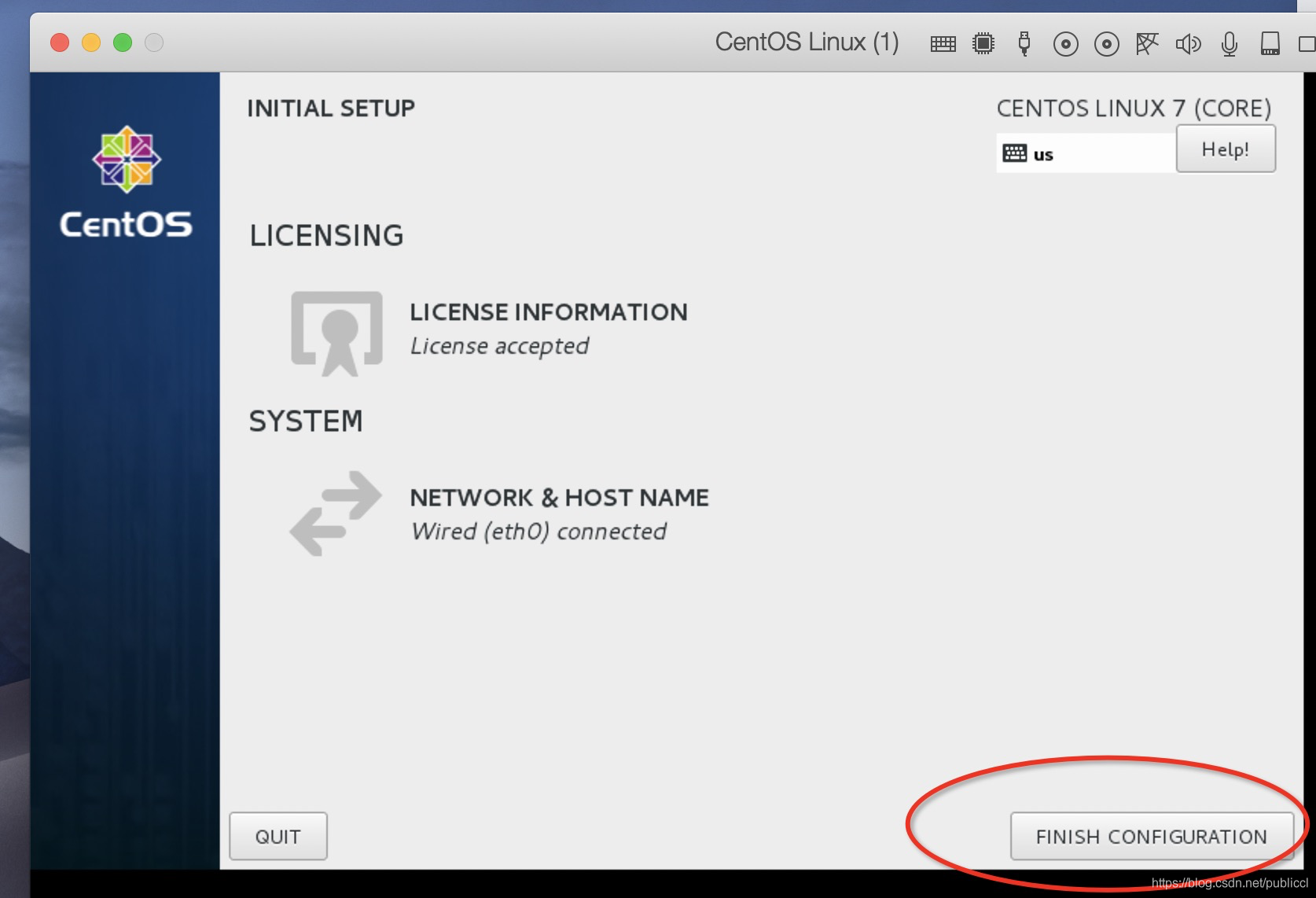Close the CentOS Linux (1) window
Screen dimensions: 1316x898
(60, 42)
